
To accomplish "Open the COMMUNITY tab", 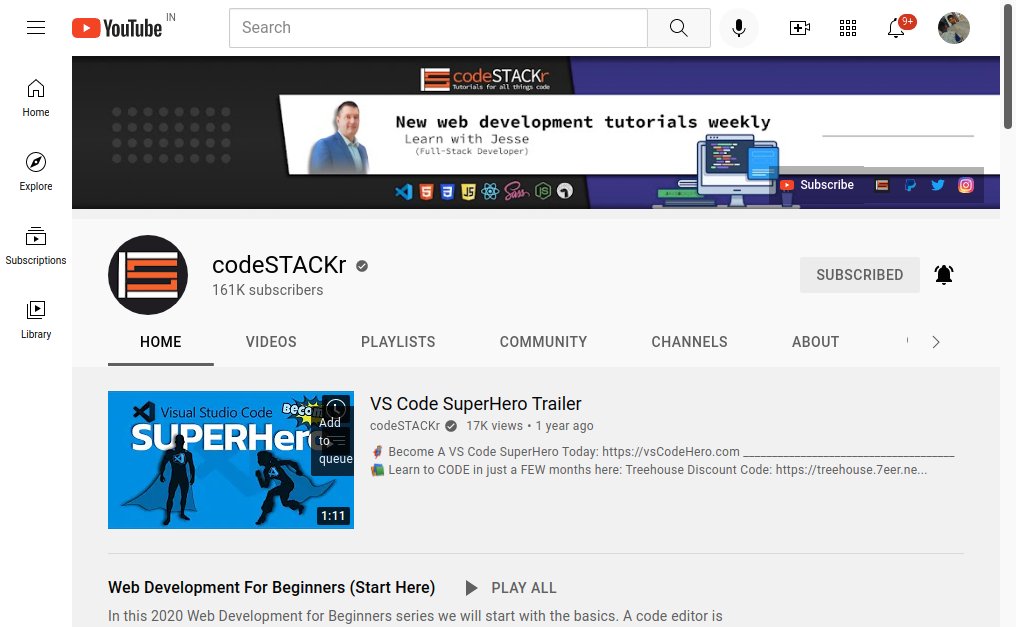I will [x=543, y=342].
